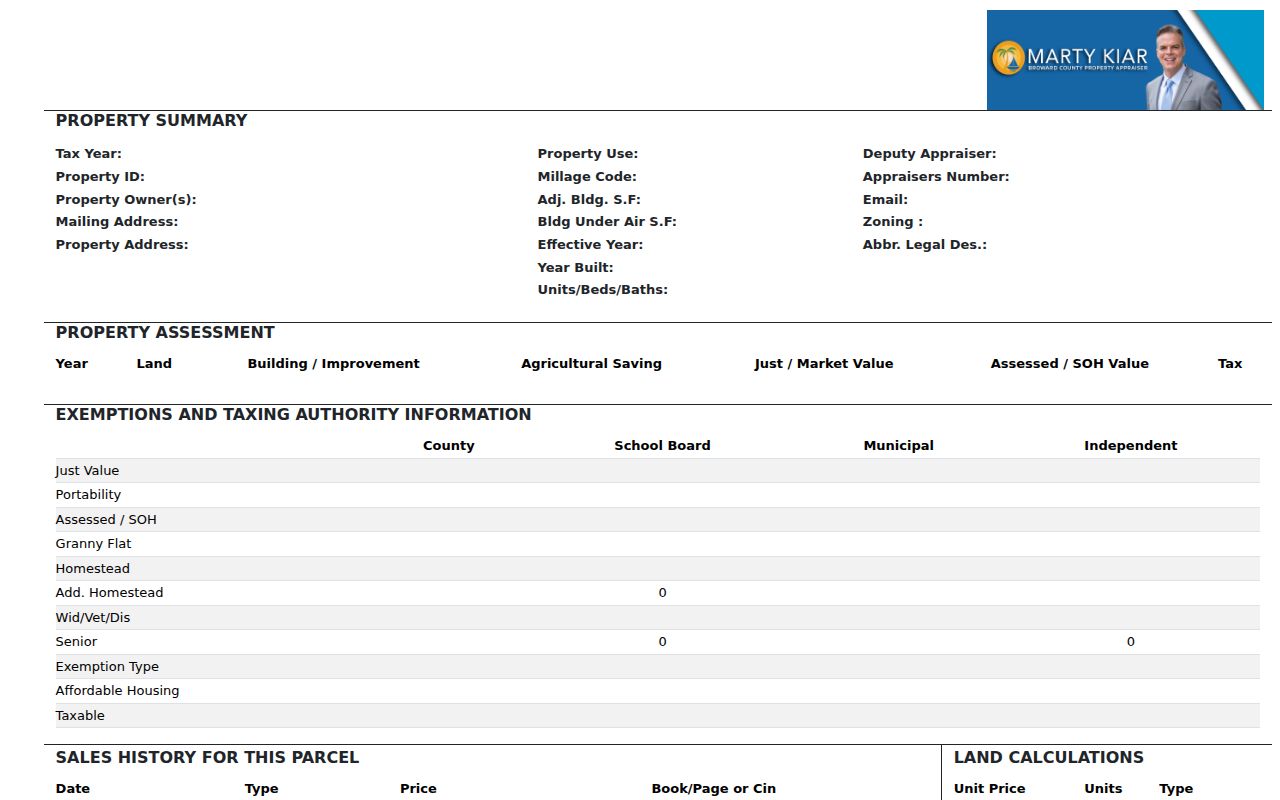Click the Marty Kiar banner logo

[x=1125, y=60]
